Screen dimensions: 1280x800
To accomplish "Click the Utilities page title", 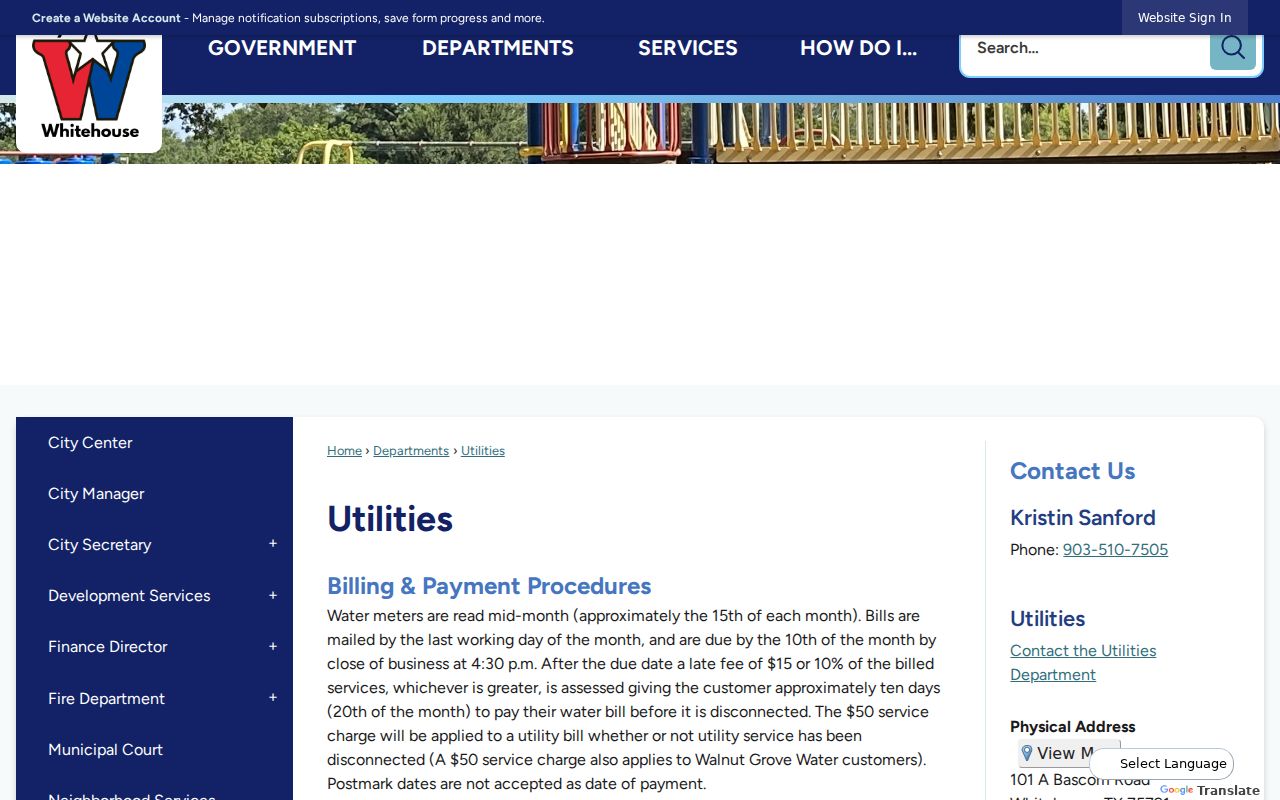I will pos(390,519).
